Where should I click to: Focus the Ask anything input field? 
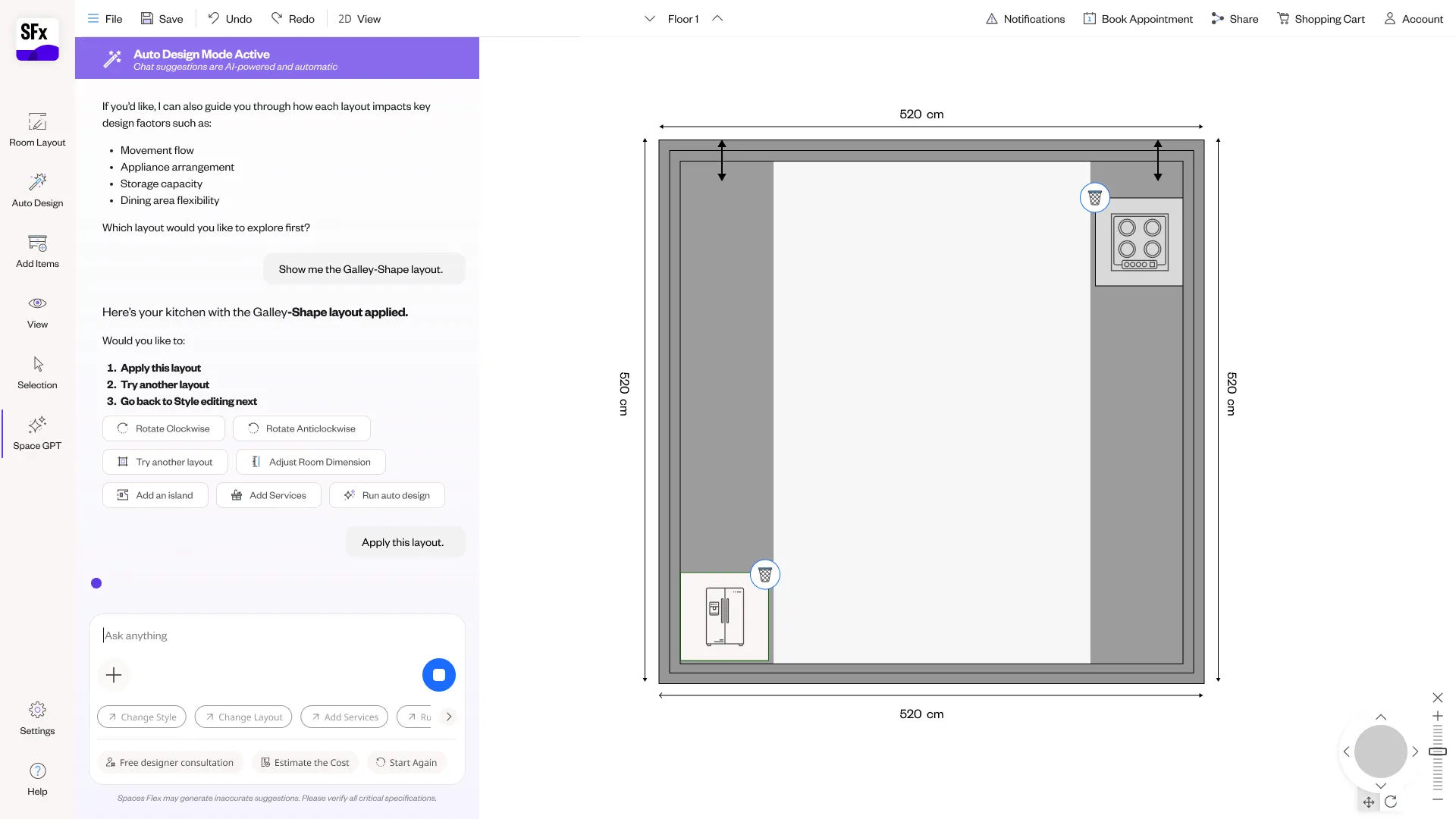277,635
